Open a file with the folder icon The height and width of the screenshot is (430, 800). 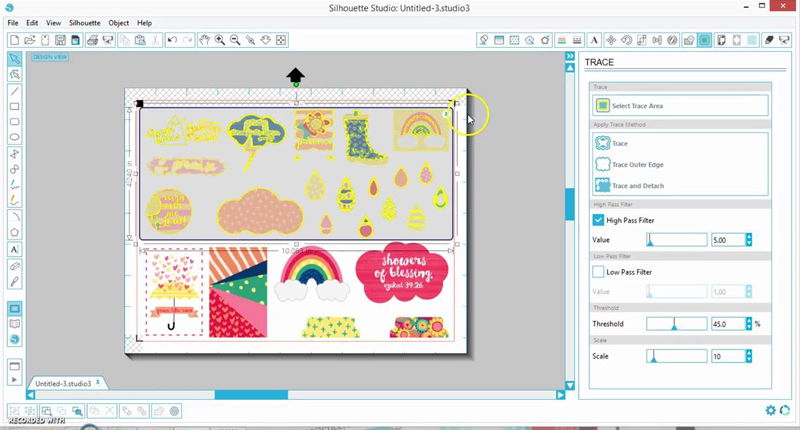(x=30, y=40)
